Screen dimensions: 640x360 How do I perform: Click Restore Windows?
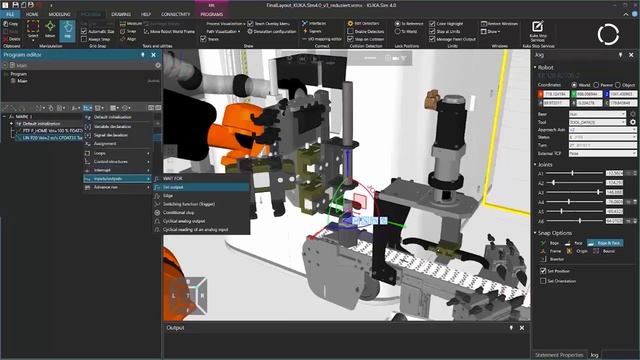coord(499,24)
